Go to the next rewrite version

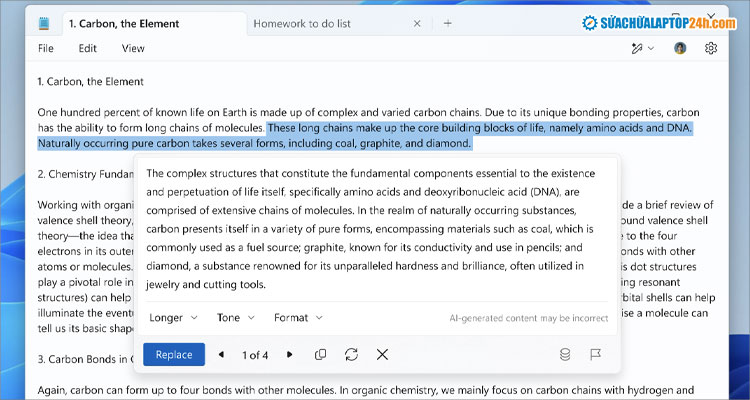click(290, 354)
